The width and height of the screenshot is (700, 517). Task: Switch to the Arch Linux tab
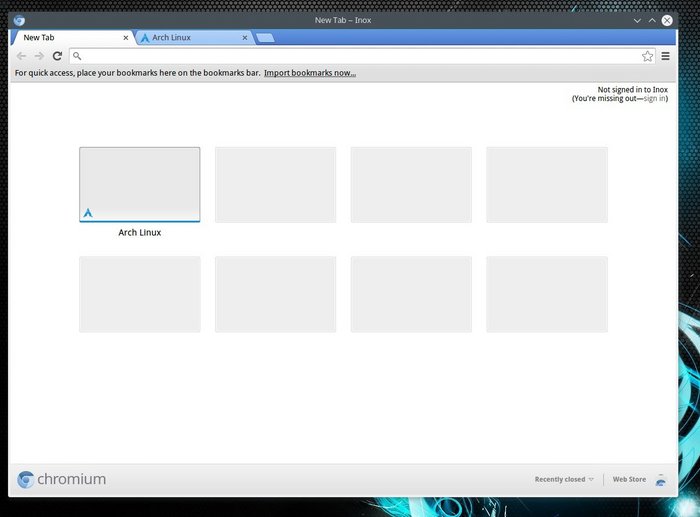tap(194, 38)
